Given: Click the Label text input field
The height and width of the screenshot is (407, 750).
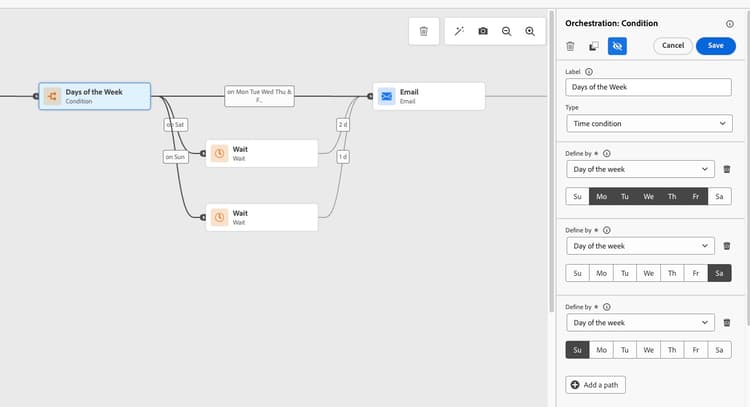Looking at the screenshot, I should [x=649, y=87].
